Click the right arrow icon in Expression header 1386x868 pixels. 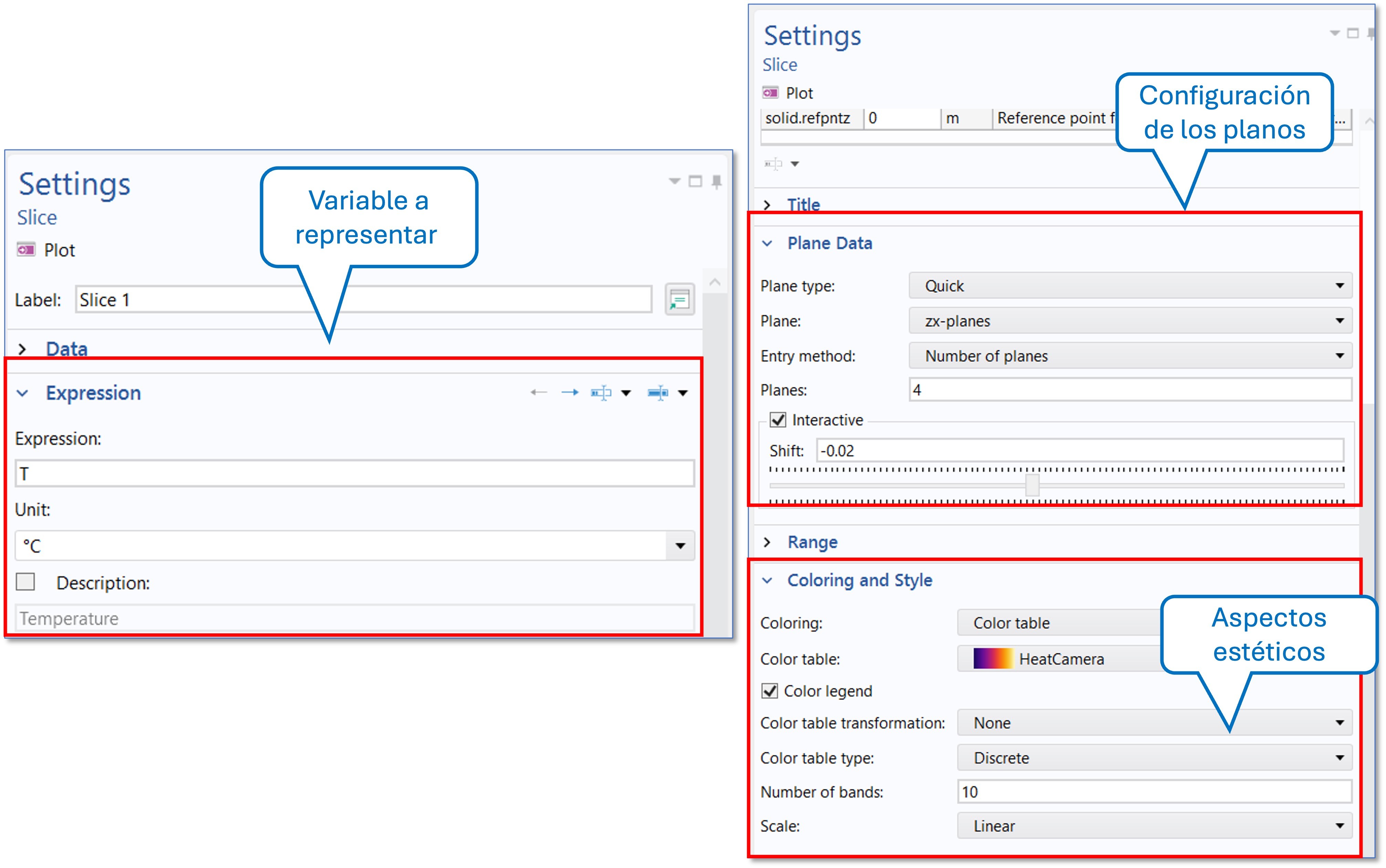569,393
